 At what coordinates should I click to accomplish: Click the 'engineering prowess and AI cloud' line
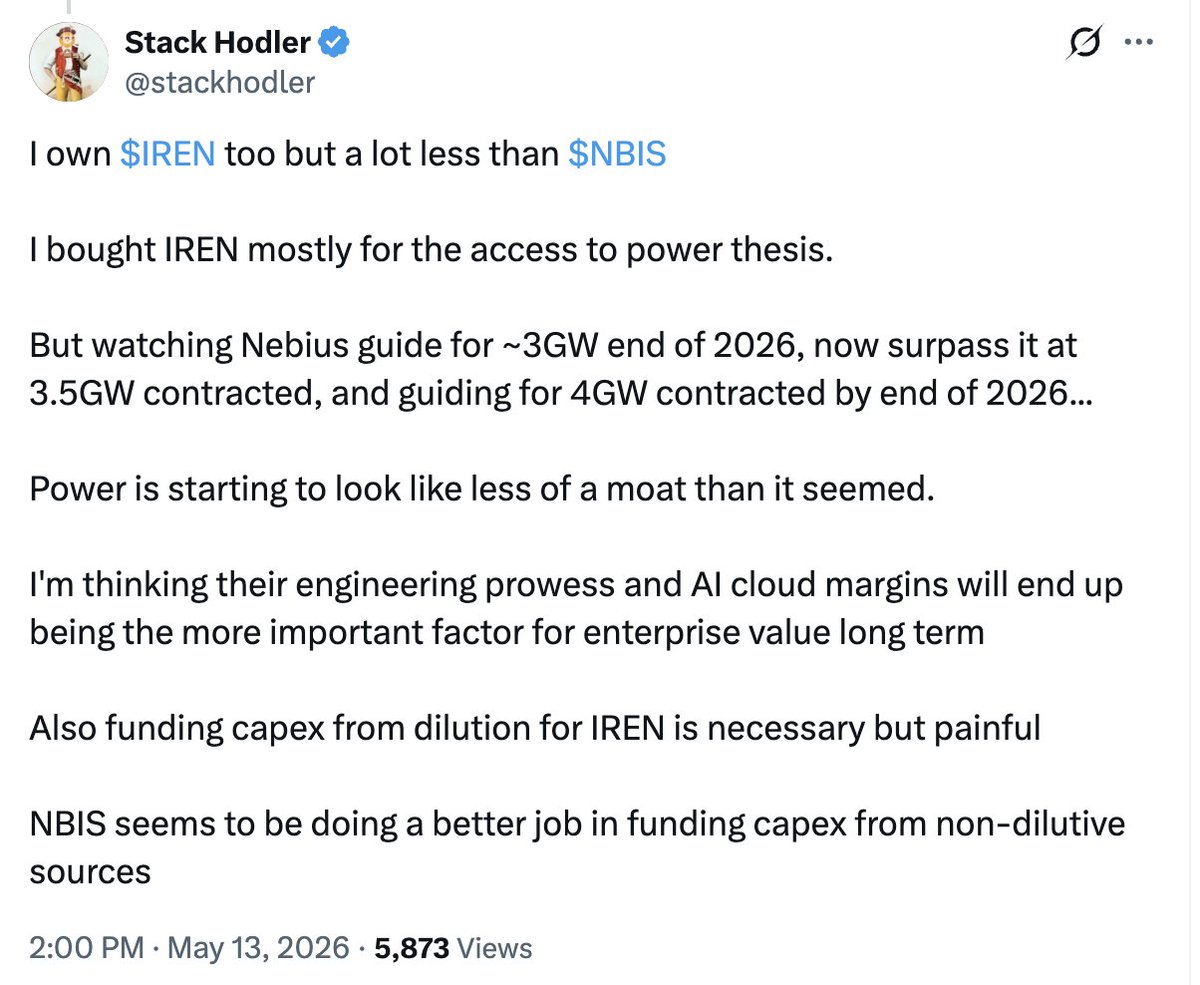coord(575,584)
